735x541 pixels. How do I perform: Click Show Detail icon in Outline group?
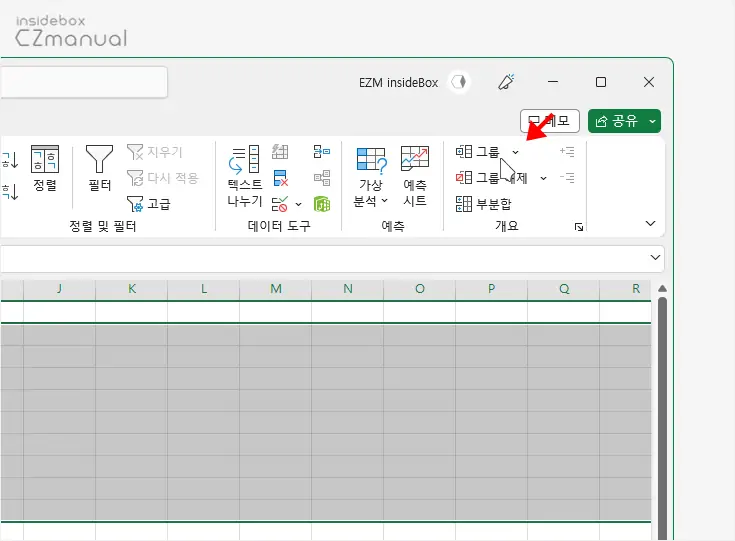point(567,151)
